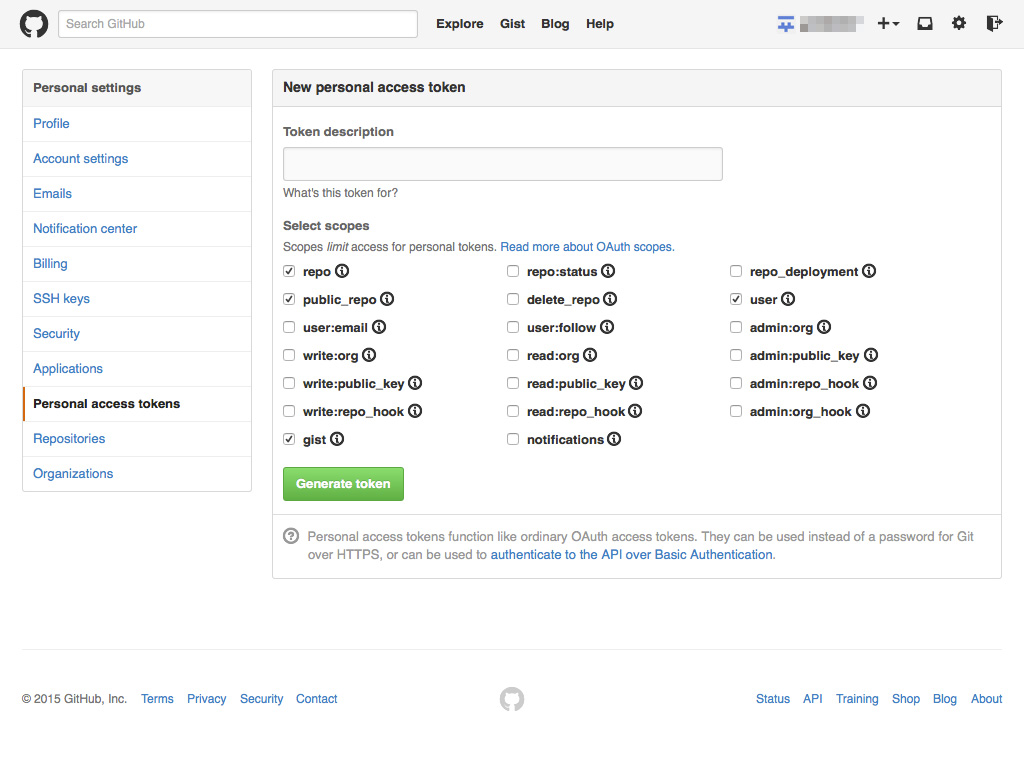Enable the notifications scope checkbox
1024x768 pixels.
(x=513, y=439)
